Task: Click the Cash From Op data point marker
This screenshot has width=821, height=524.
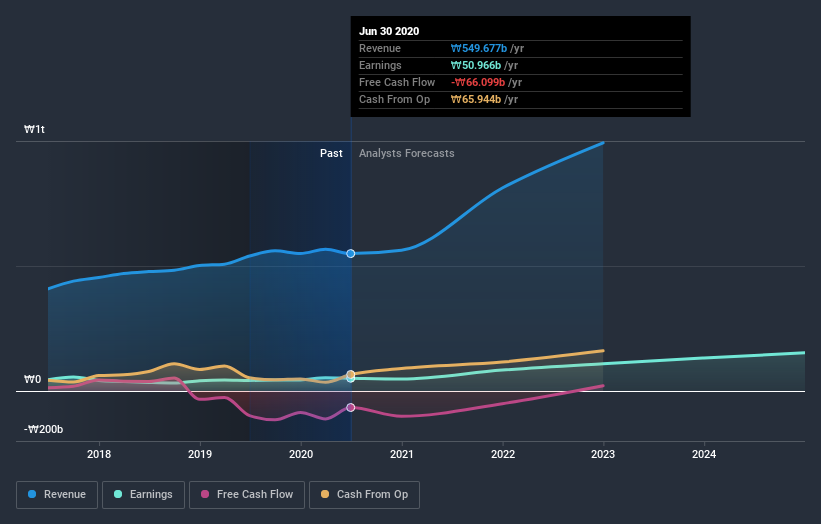Action: [x=351, y=374]
